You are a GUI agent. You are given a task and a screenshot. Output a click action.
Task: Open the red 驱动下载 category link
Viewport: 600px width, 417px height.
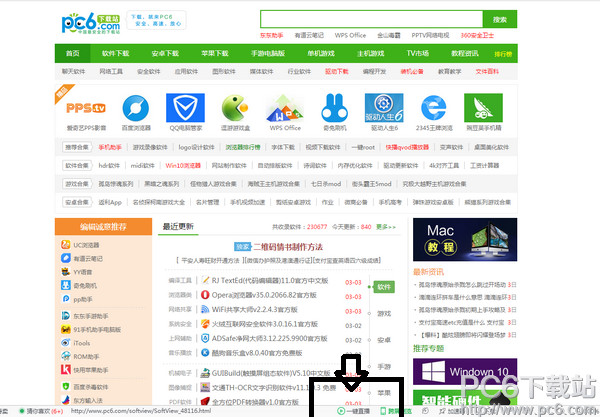pyautogui.click(x=337, y=72)
